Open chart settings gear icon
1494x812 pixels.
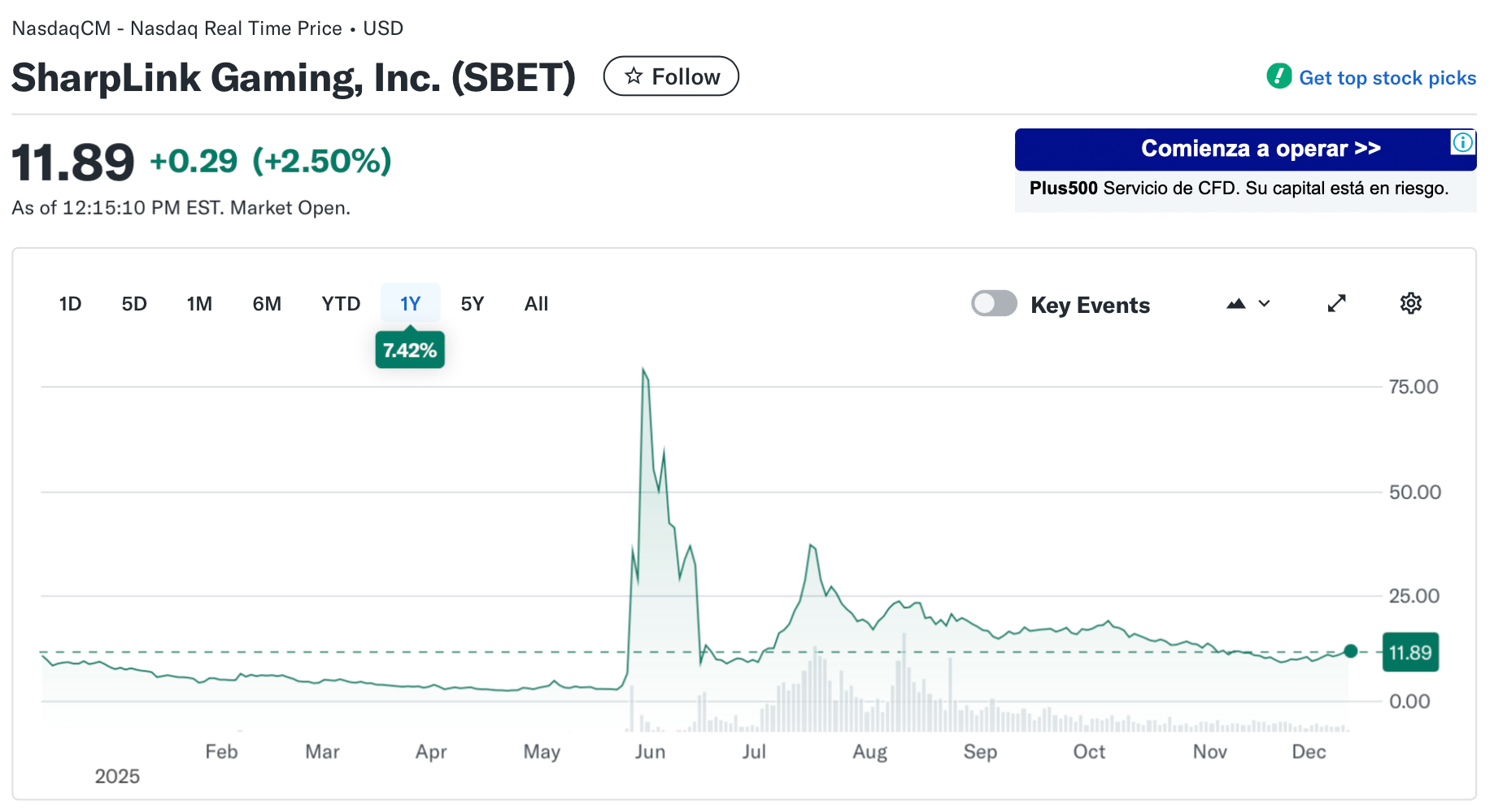pos(1410,303)
